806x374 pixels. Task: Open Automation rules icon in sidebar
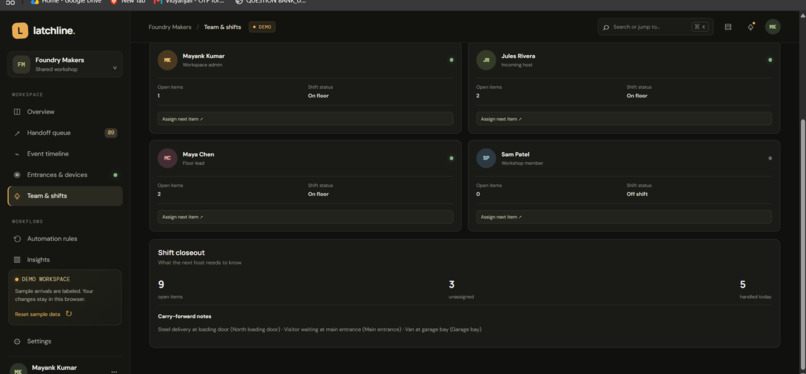(17, 239)
